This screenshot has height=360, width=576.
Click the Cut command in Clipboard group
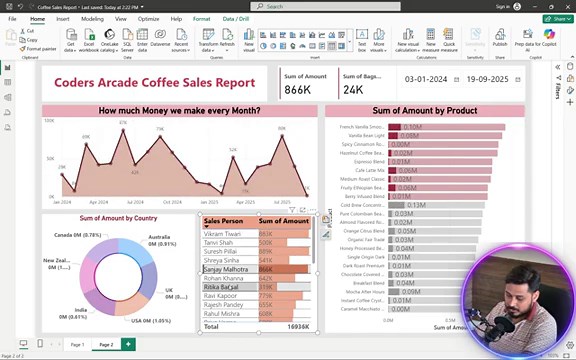click(27, 31)
